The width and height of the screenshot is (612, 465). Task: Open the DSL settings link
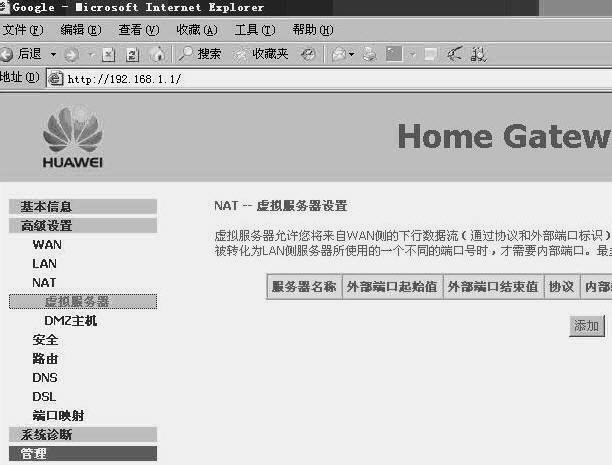(x=44, y=397)
